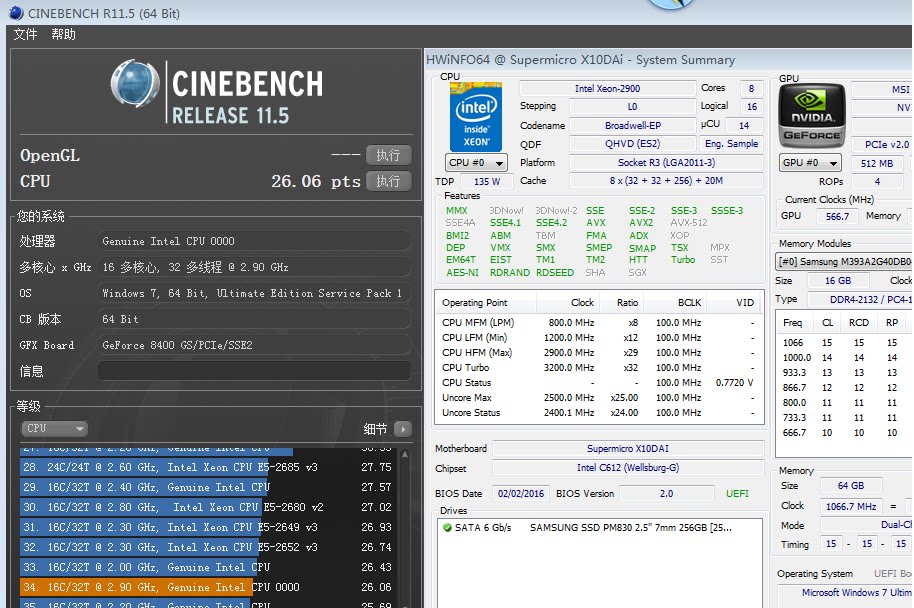Click the BIOS date 02/02/2016 field
Screen dimensions: 914x608
click(x=521, y=493)
